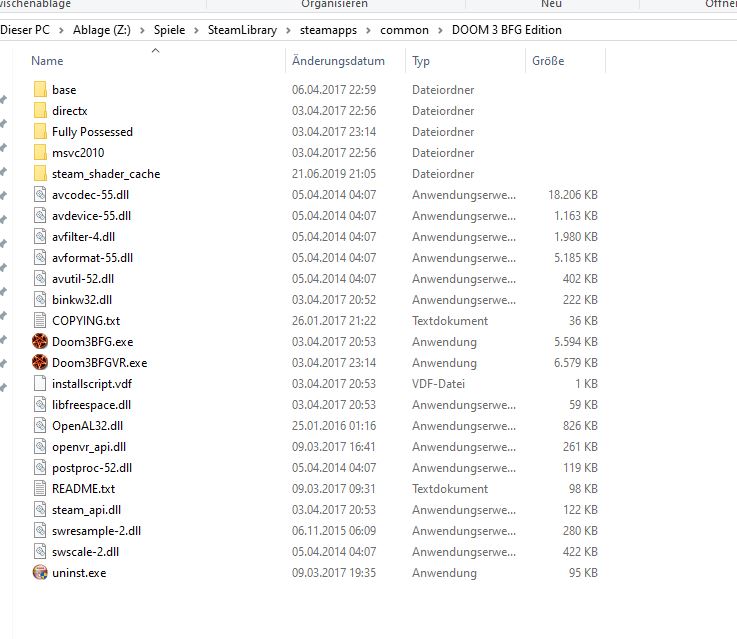The height and width of the screenshot is (639, 737).
Task: Click the OpenAL32.dll file icon
Action: (40, 426)
